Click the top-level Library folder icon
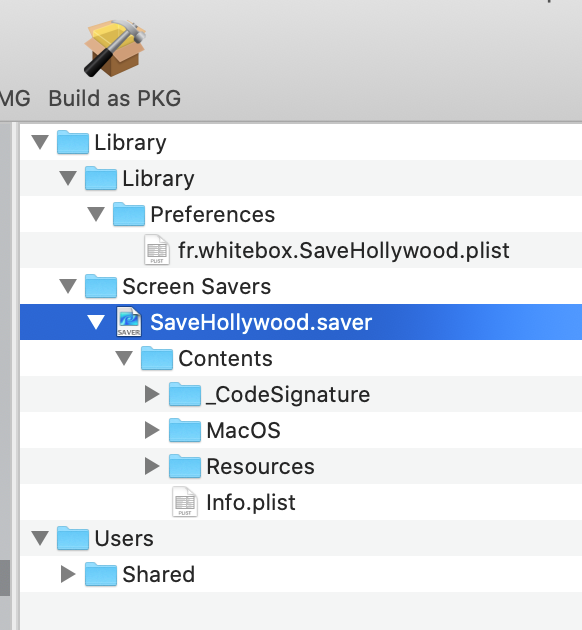Screen dimensions: 582x630 click(73, 142)
